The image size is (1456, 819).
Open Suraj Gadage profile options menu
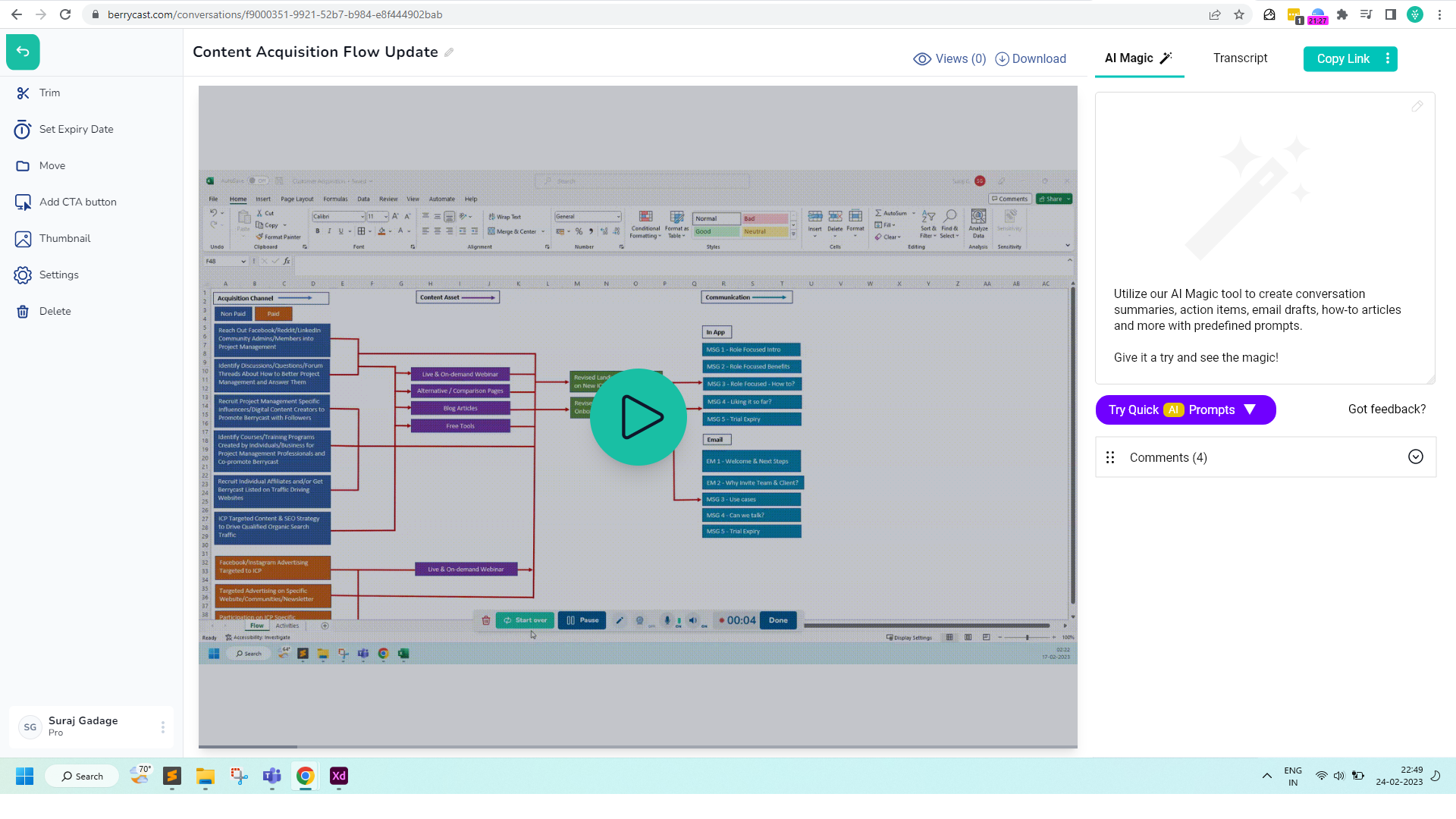tap(162, 727)
